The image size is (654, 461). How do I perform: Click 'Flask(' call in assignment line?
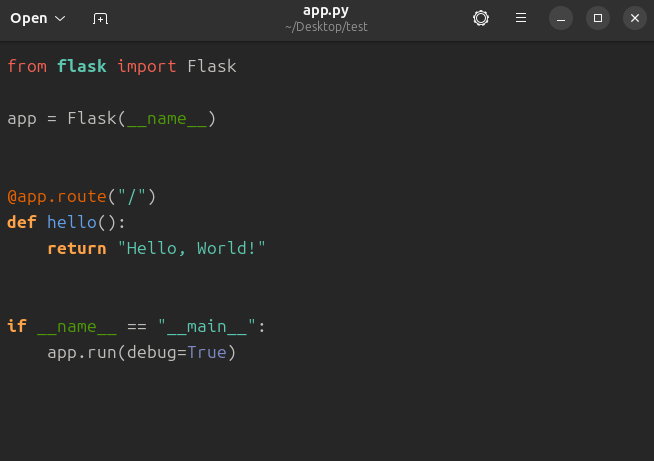(x=97, y=118)
